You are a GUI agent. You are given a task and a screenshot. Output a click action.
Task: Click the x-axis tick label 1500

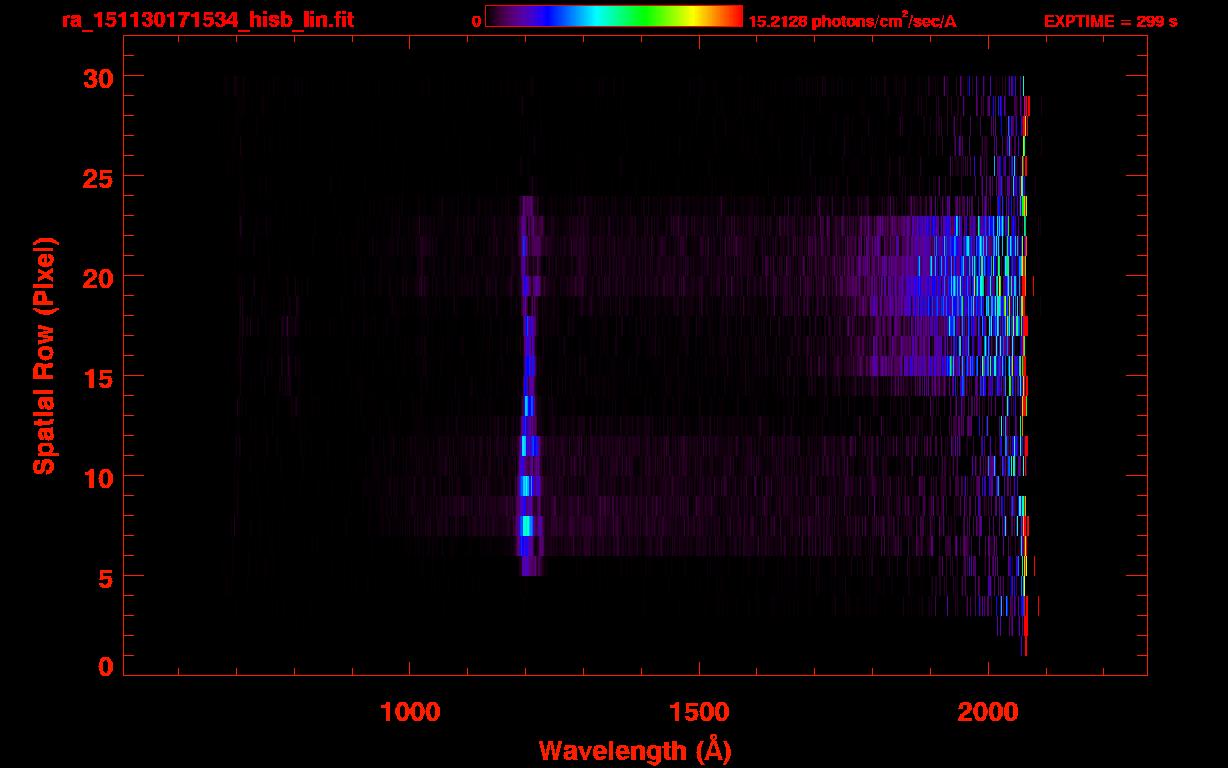coord(699,711)
